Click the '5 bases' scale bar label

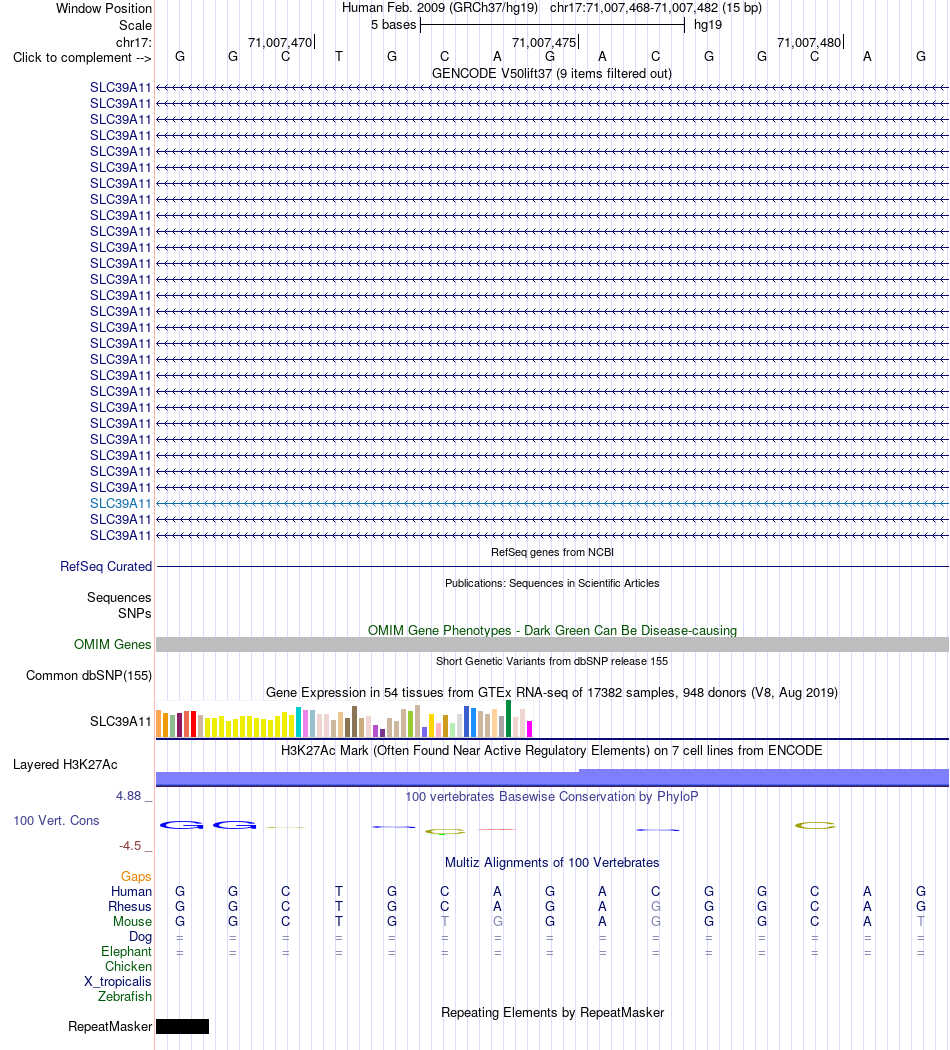[x=394, y=25]
